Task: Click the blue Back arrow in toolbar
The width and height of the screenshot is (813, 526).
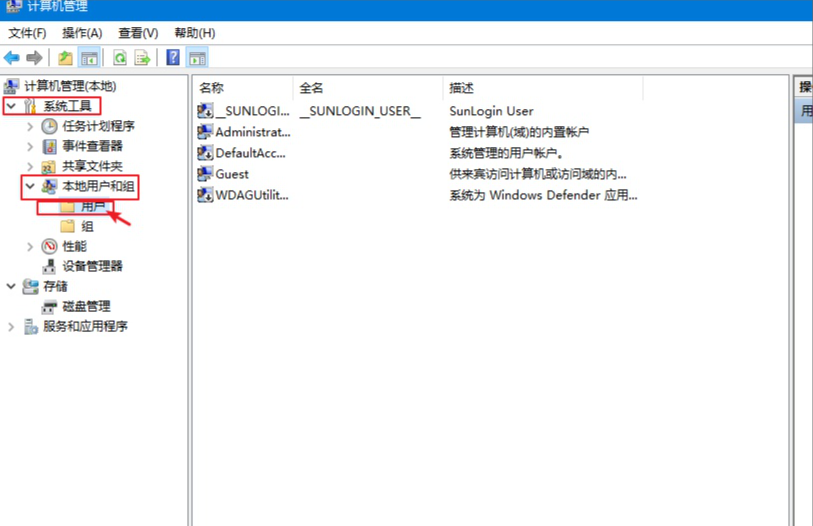Action: (x=12, y=58)
